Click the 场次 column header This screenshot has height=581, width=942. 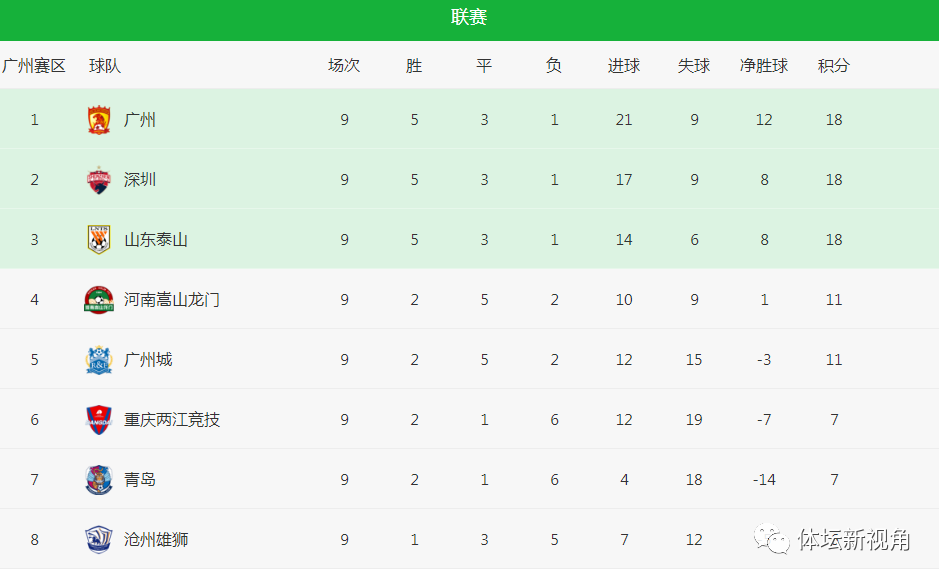[344, 65]
